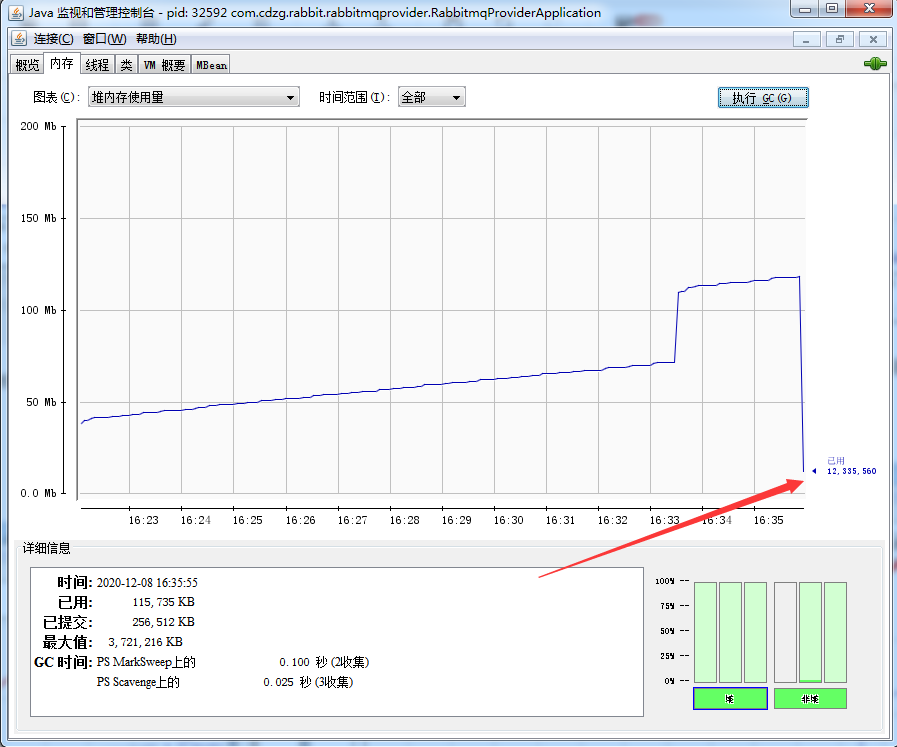Close the inner connection window

tap(873, 39)
